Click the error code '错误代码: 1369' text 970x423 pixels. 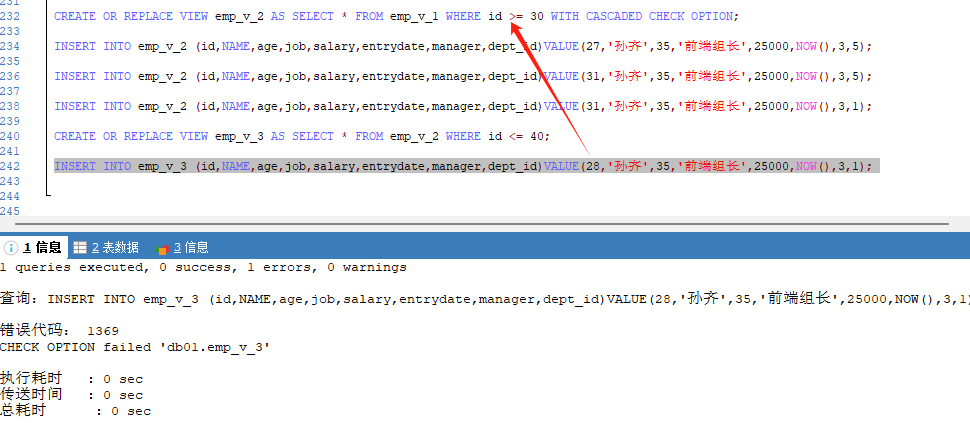click(59, 331)
